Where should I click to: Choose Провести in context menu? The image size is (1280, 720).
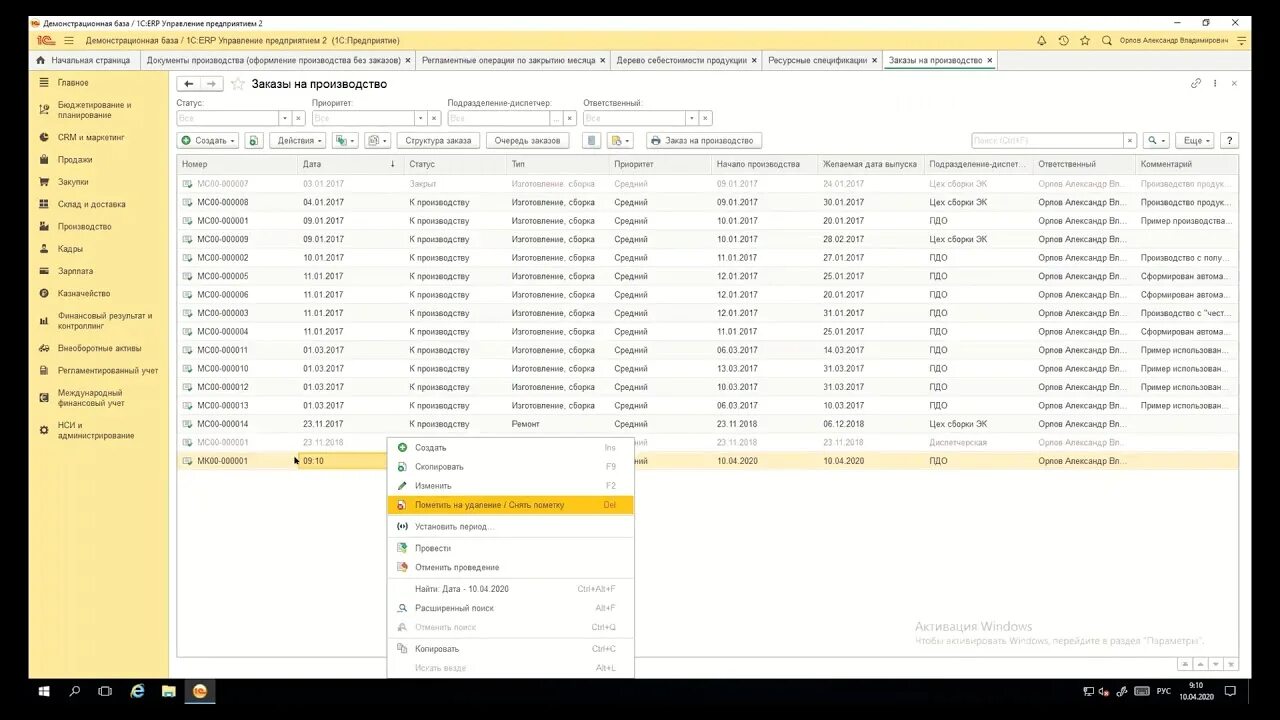(510, 548)
